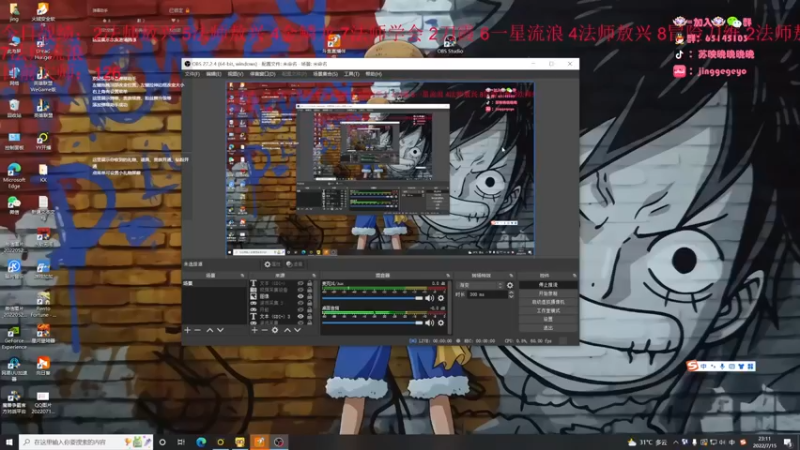Undock the scenes panel via header icon
Screen dimensions: 800x450
tap(242, 276)
